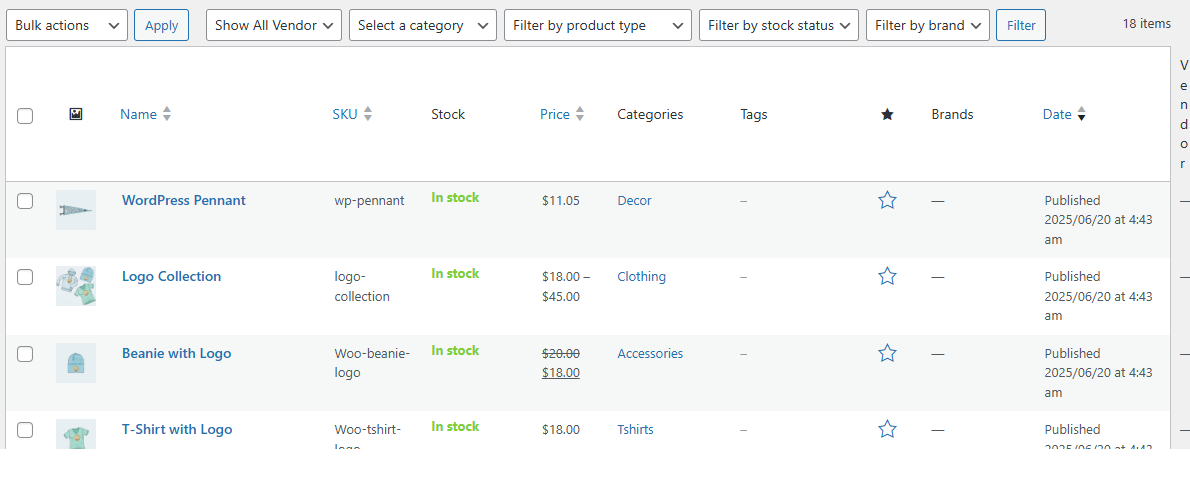Screen dimensions: 1190x489
Task: Tick the Beanie with Logo checkbox
Action: point(25,354)
